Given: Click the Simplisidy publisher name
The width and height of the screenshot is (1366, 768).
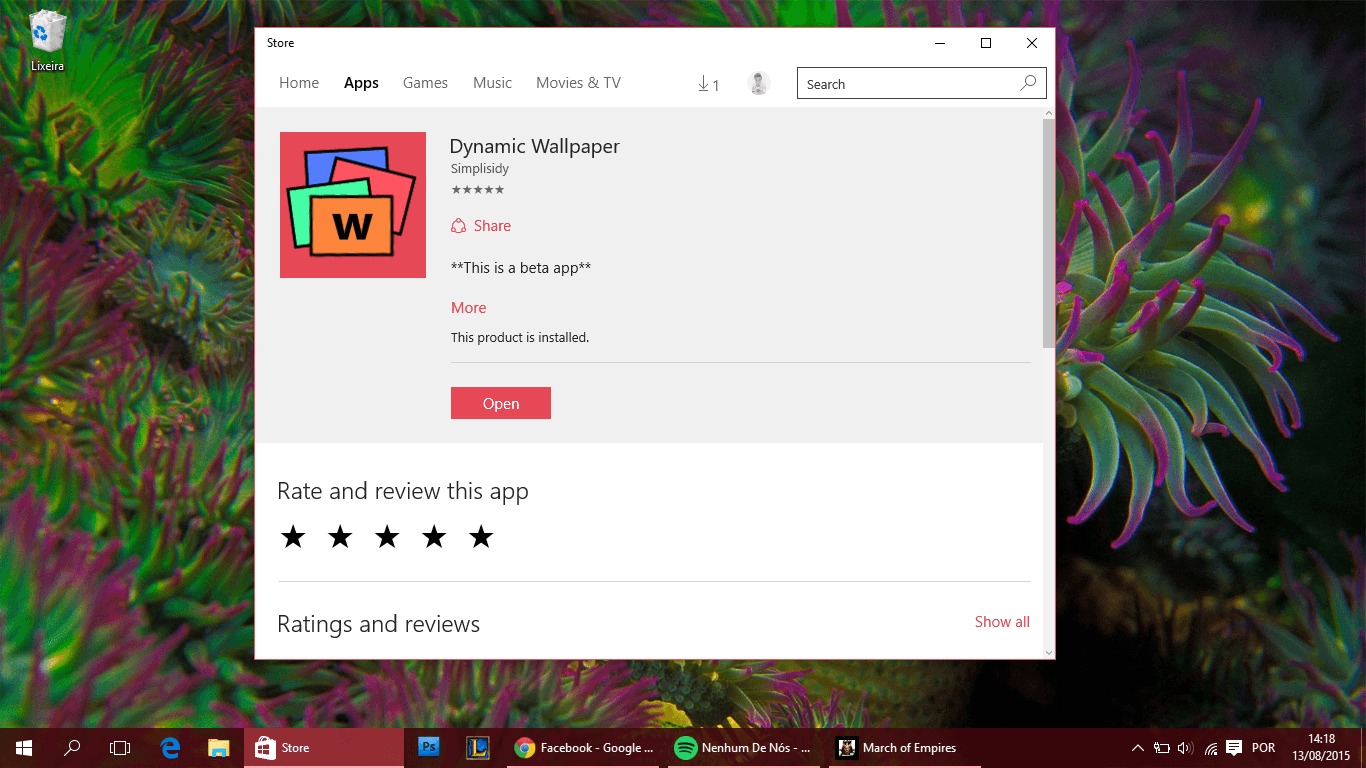Looking at the screenshot, I should pyautogui.click(x=480, y=169).
